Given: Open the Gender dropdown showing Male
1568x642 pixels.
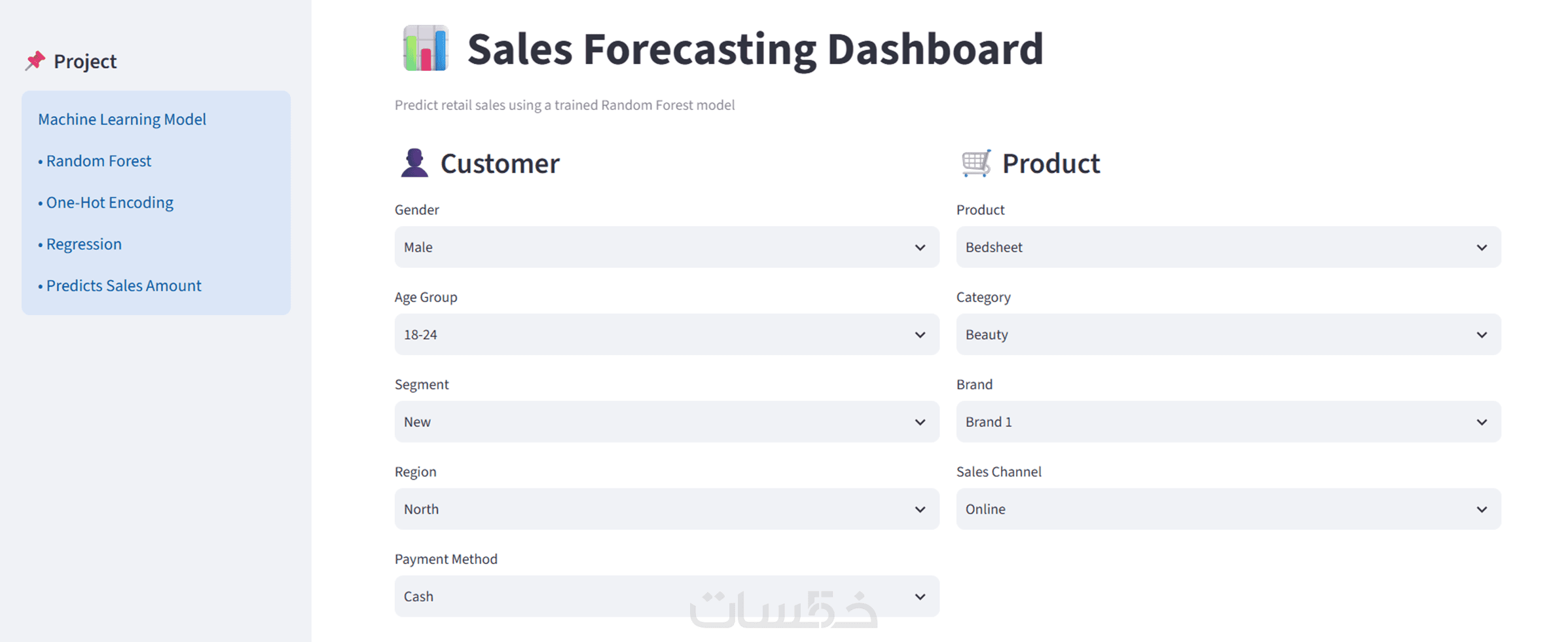Looking at the screenshot, I should [x=666, y=247].
